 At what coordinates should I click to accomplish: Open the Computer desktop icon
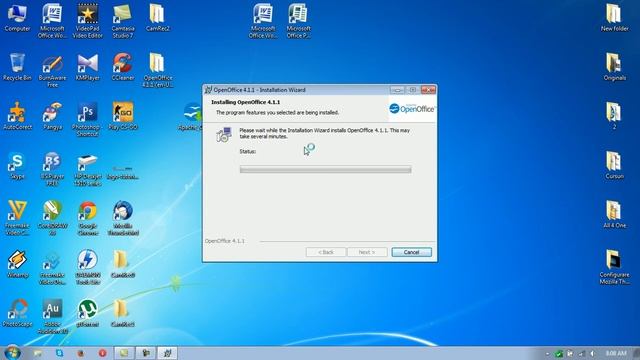[17, 17]
